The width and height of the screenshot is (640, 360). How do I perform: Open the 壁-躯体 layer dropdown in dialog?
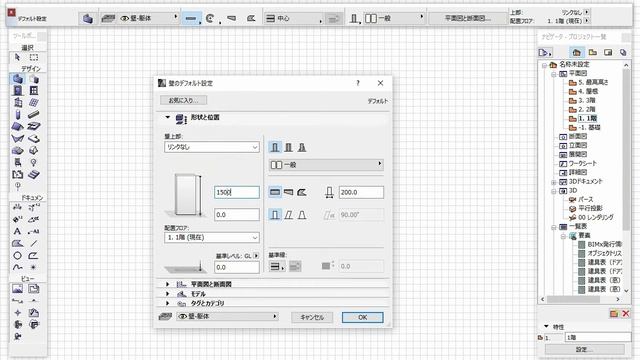[x=227, y=316]
